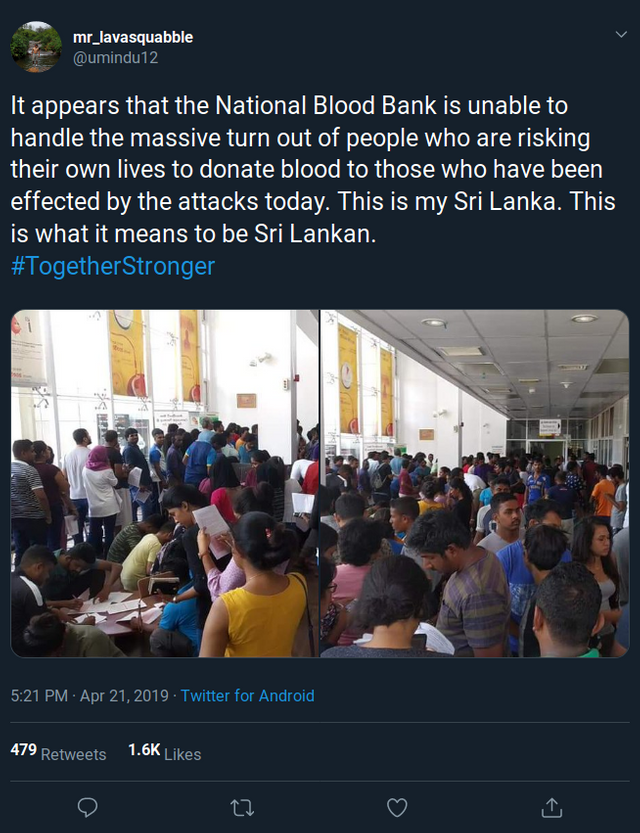Open the #TogetherStronger hashtag

click(x=112, y=266)
